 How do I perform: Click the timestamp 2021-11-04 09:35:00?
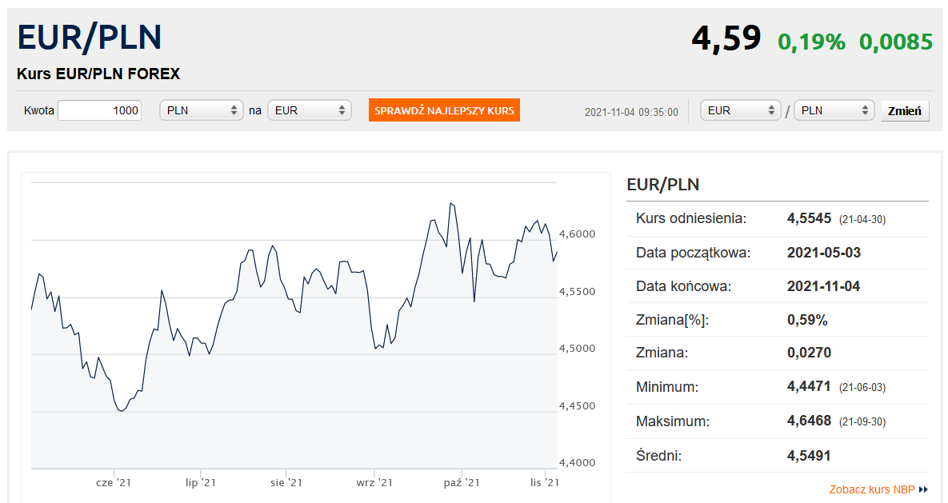pos(631,112)
